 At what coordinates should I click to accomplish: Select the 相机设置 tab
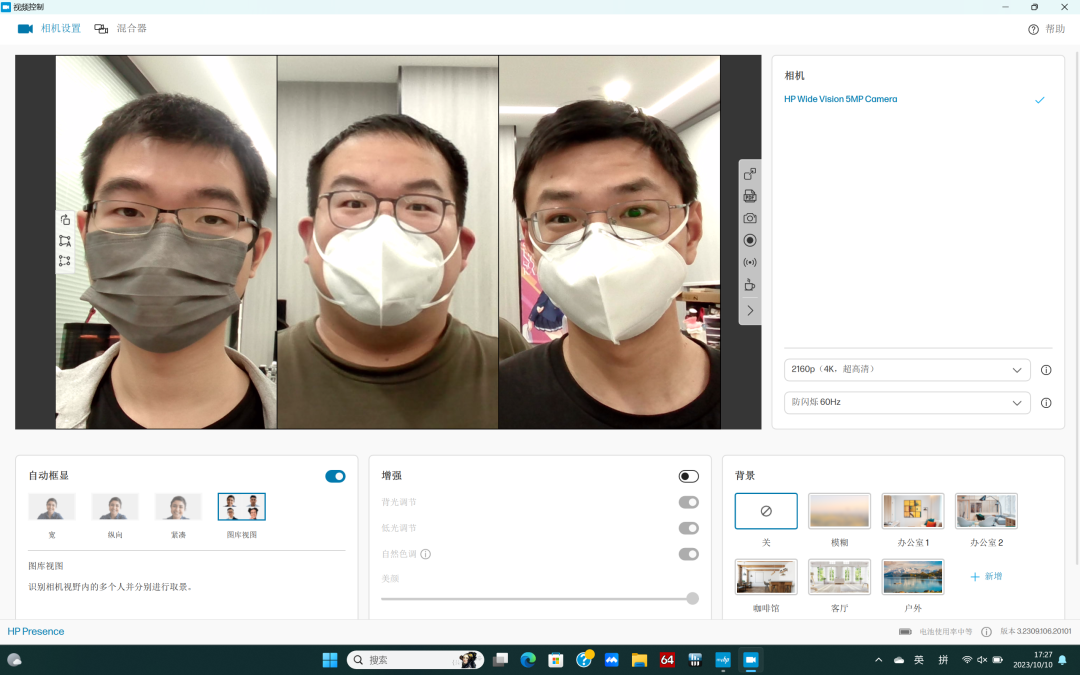[x=50, y=29]
